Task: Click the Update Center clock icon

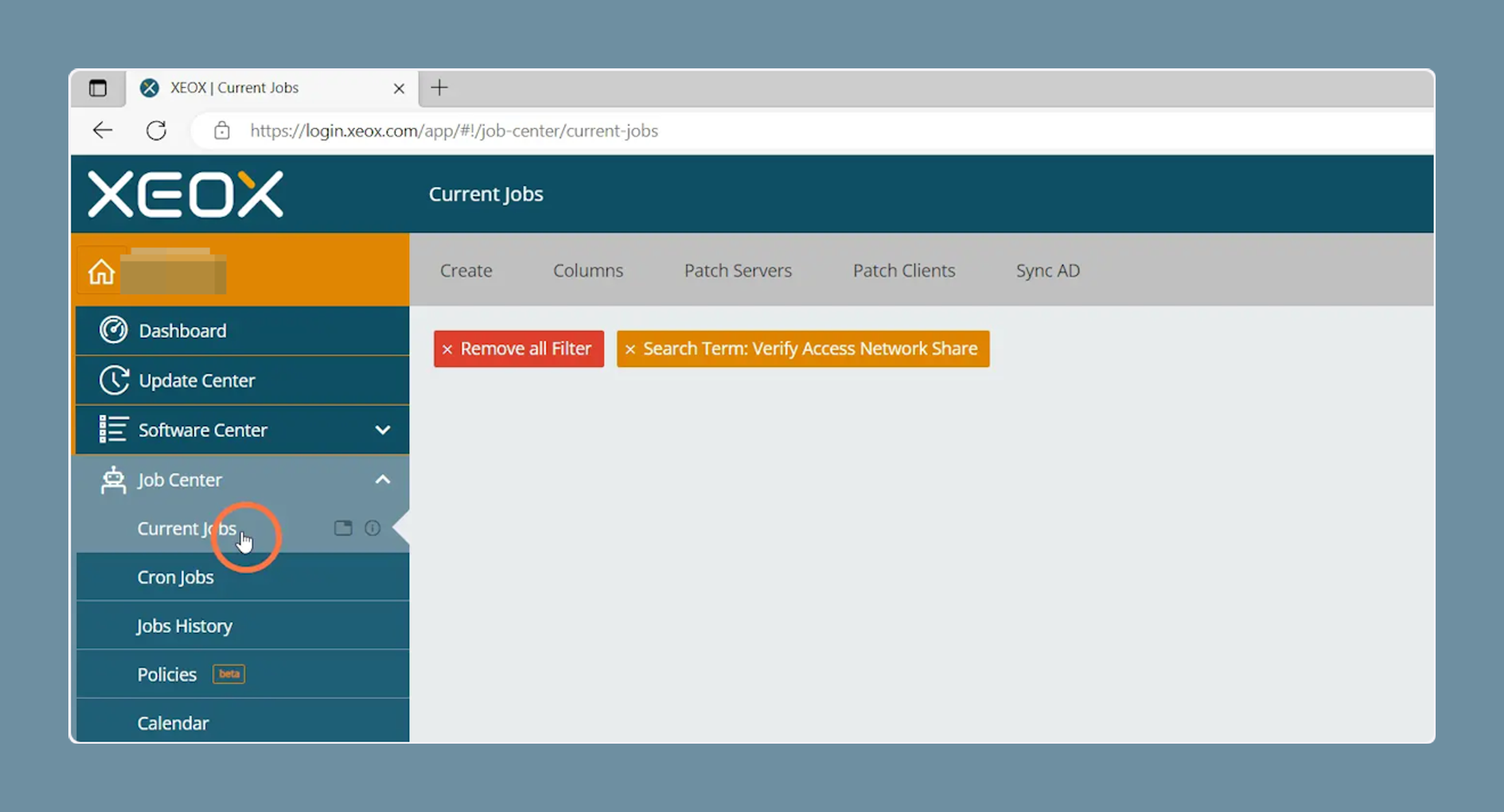Action: pyautogui.click(x=113, y=380)
